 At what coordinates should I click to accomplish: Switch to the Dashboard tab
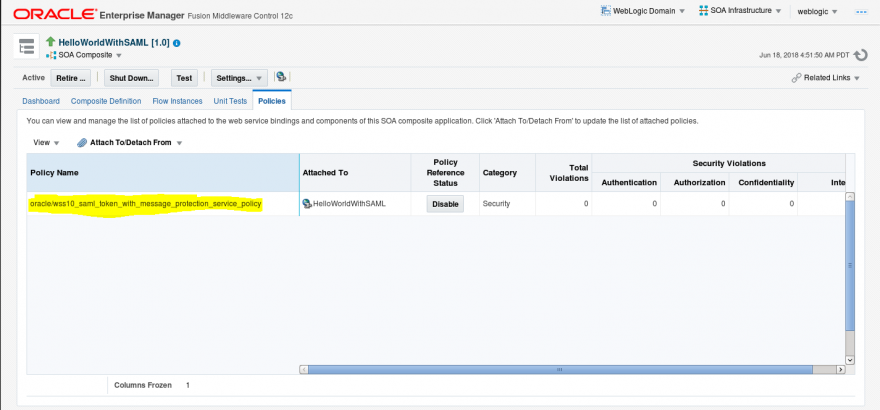click(41, 102)
